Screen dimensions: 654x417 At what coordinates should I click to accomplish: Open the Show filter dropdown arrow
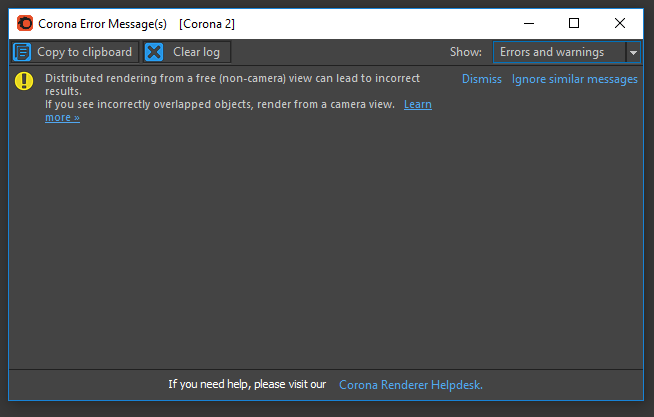tap(633, 53)
